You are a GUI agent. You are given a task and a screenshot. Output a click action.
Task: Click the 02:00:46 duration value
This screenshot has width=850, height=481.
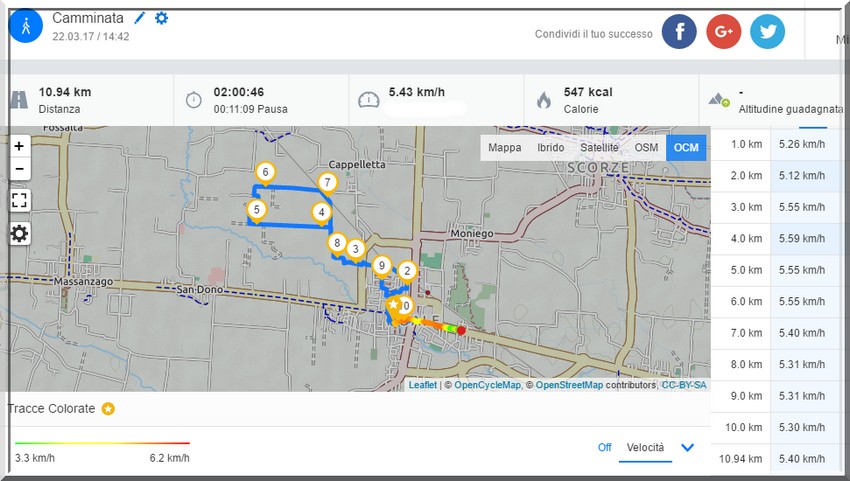[239, 92]
